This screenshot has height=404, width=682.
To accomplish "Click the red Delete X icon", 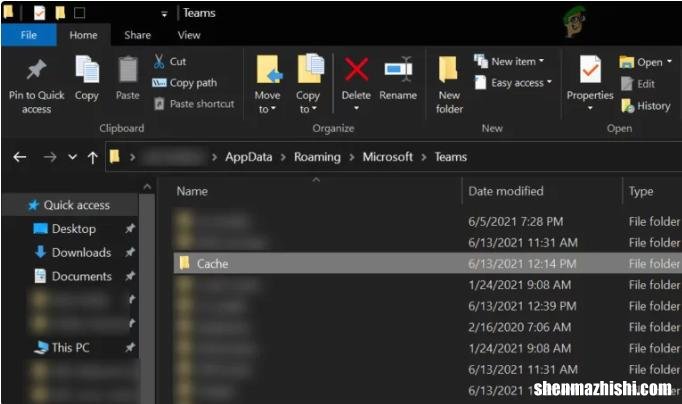I will tap(357, 70).
